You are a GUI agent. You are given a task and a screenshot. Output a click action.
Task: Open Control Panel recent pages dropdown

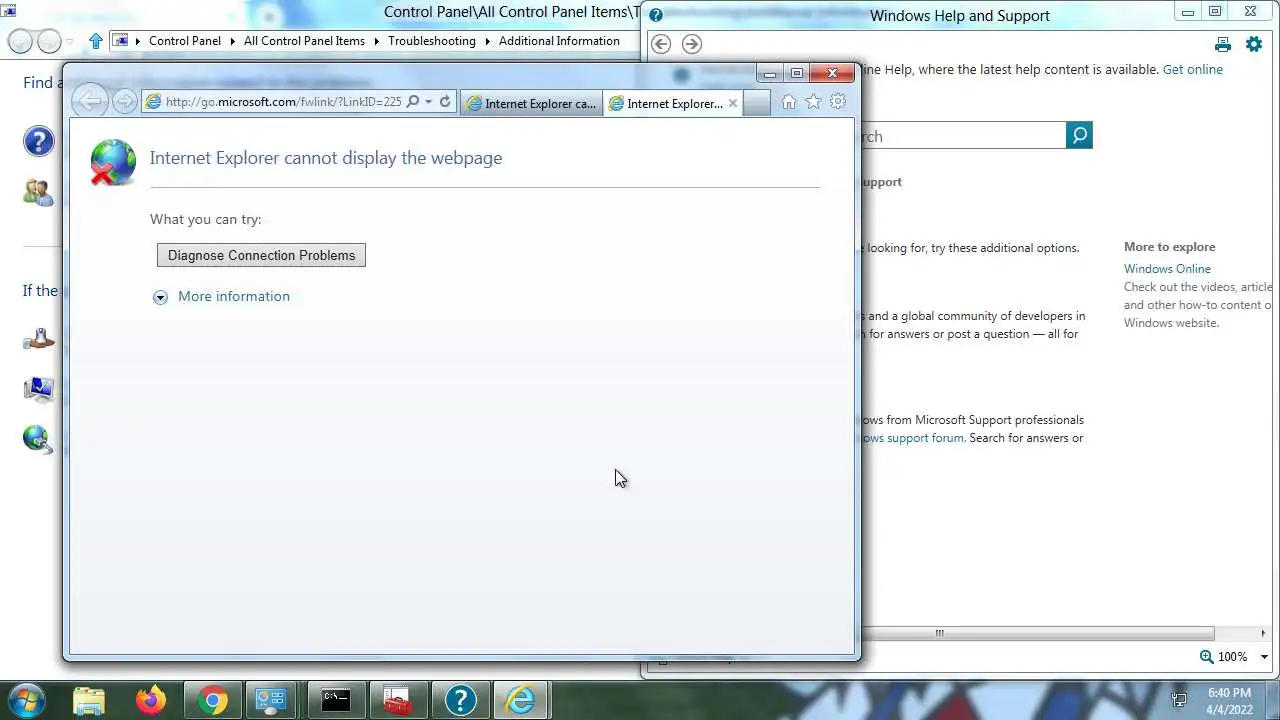pos(70,42)
